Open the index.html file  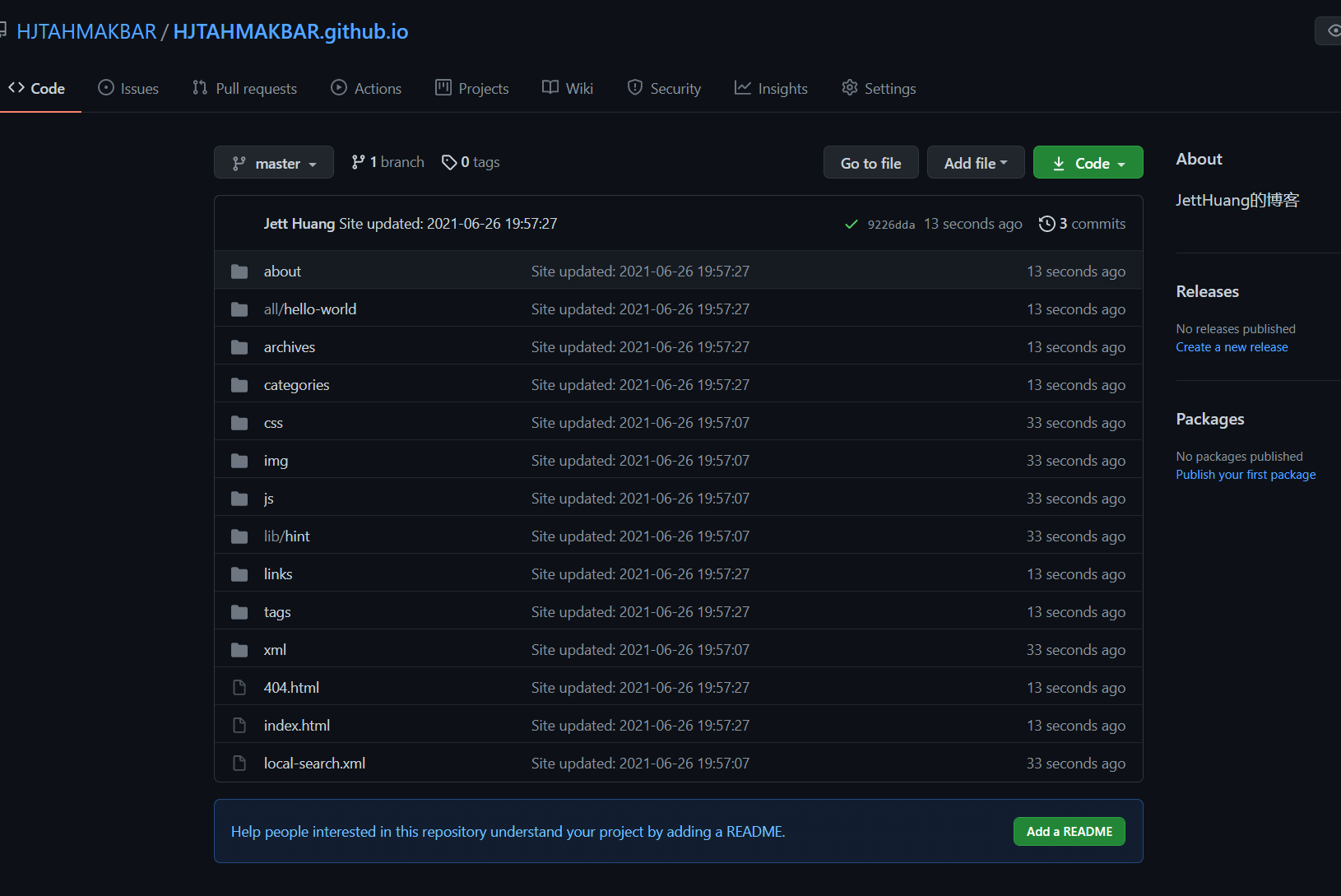(x=297, y=726)
